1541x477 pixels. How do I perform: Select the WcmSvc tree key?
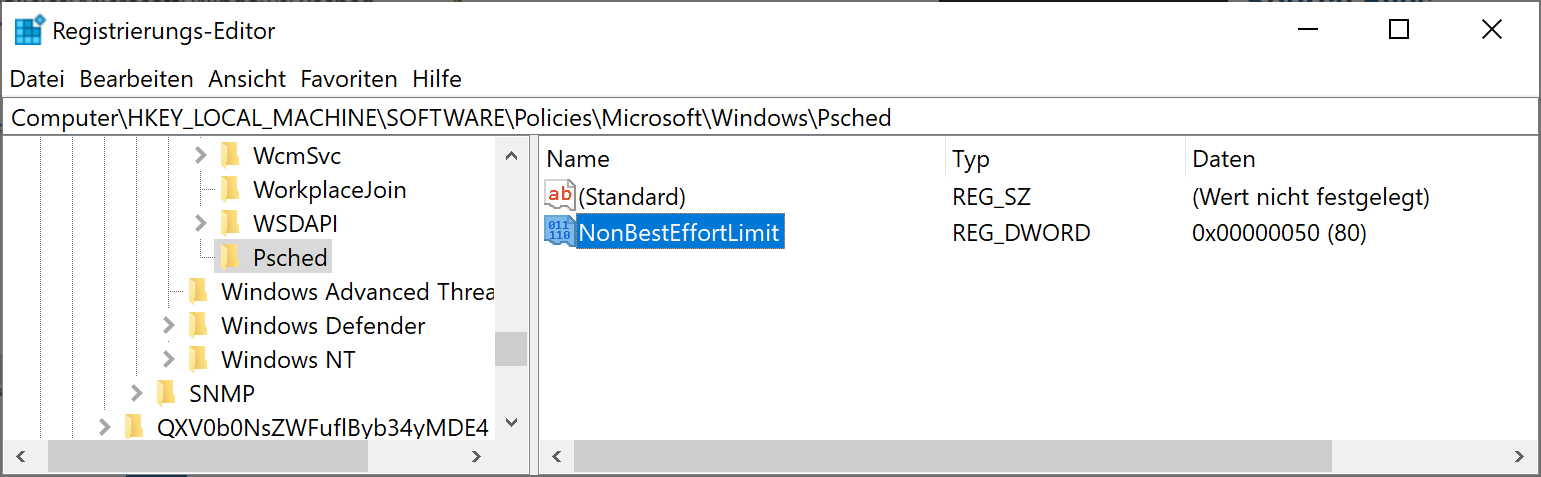point(297,156)
